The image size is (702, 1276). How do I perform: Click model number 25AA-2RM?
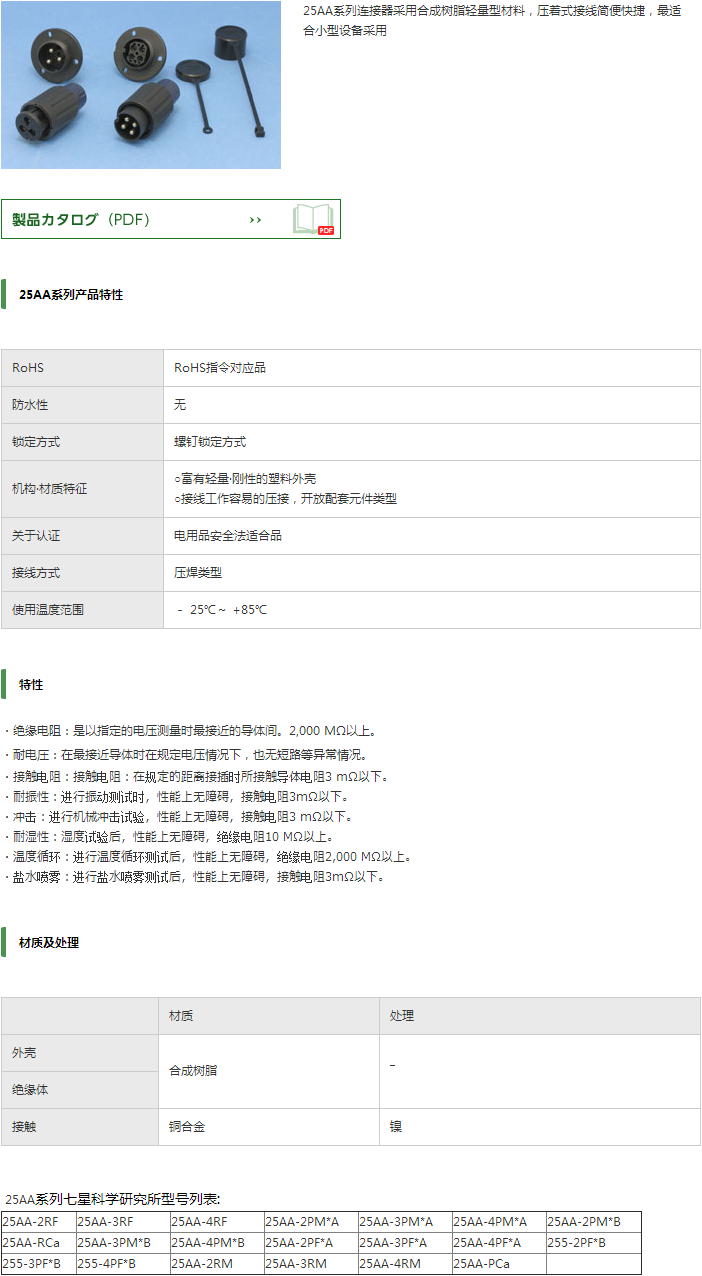[201, 1264]
